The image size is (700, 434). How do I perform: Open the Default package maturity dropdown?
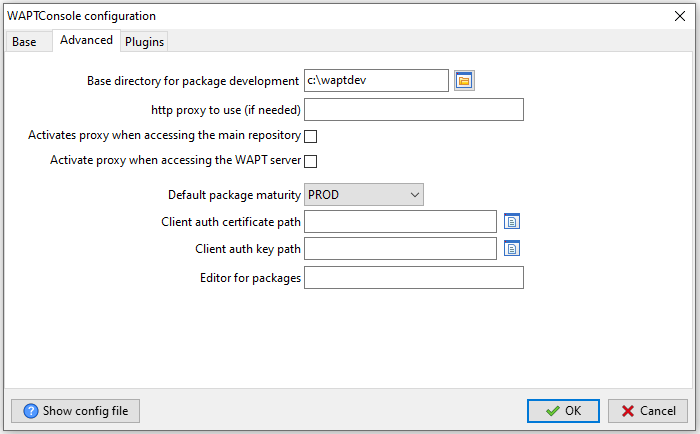coord(364,195)
